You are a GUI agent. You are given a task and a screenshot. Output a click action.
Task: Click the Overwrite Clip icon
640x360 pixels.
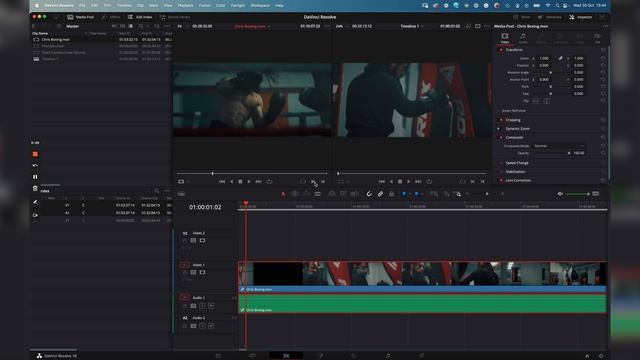[343, 194]
